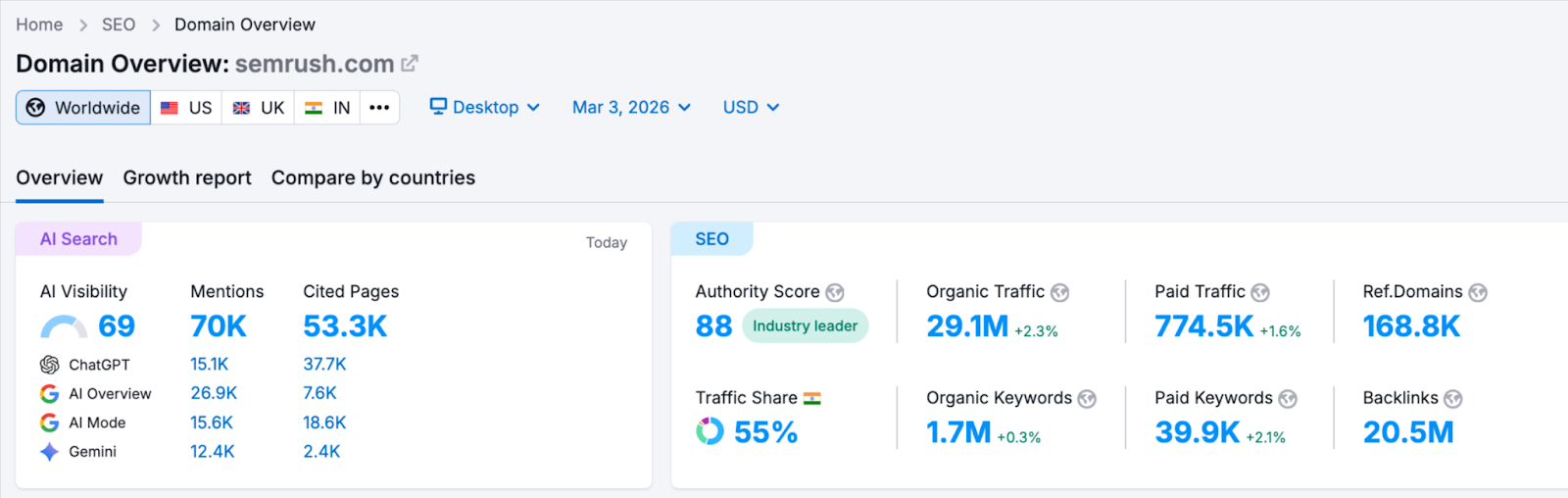Click the Gemini sparkle icon
The image size is (1568, 498).
click(49, 452)
